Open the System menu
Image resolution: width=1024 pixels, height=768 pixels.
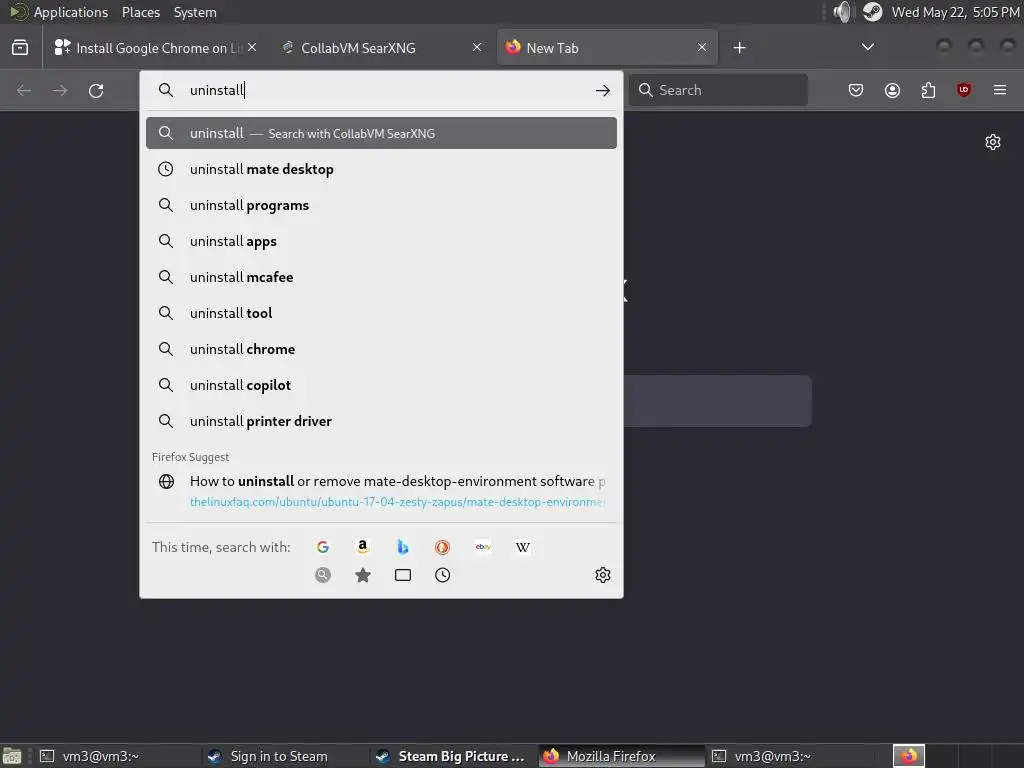click(x=195, y=12)
